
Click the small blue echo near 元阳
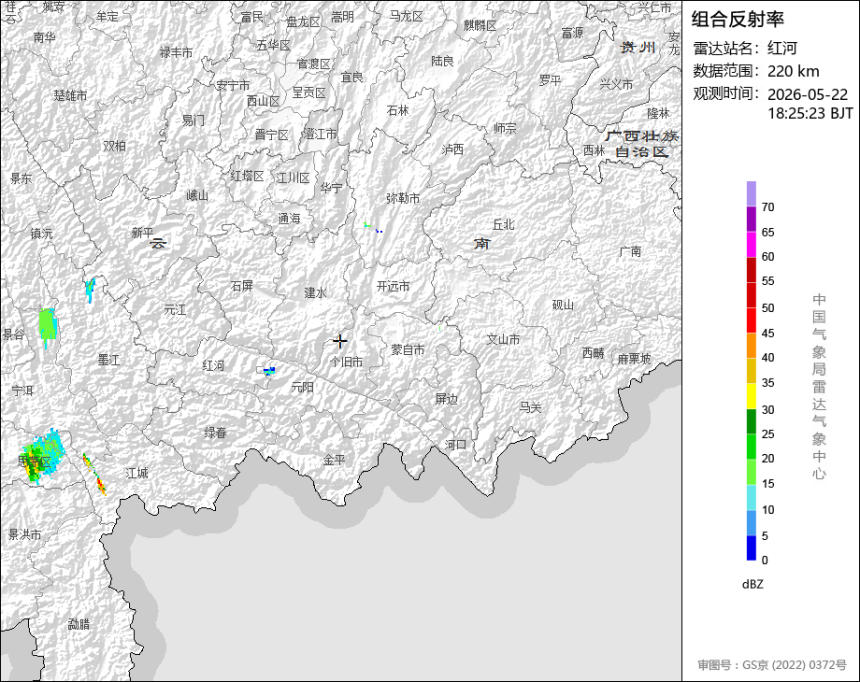tap(269, 371)
